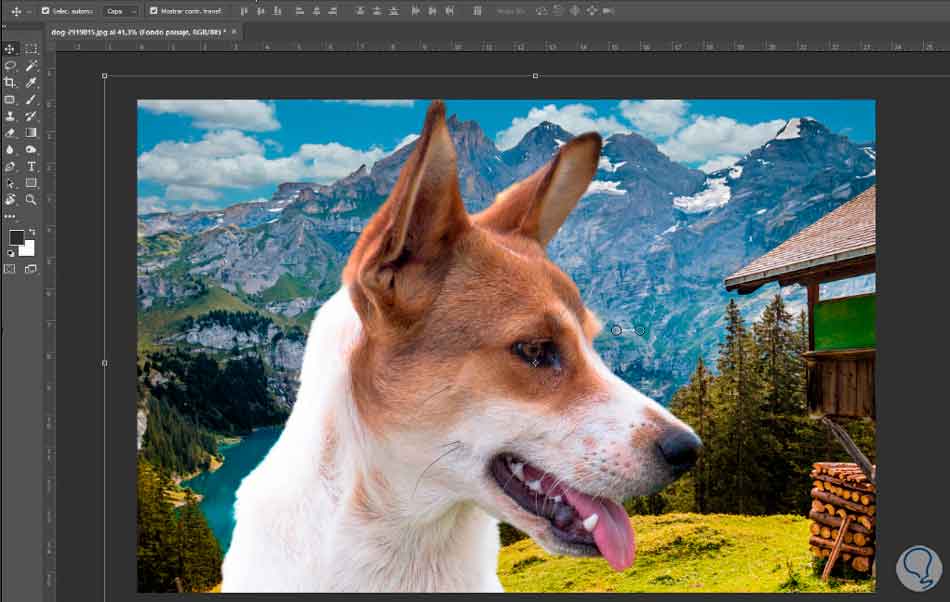Open the background color swatch
Viewport: 950px width, 602px height.
(x=28, y=250)
